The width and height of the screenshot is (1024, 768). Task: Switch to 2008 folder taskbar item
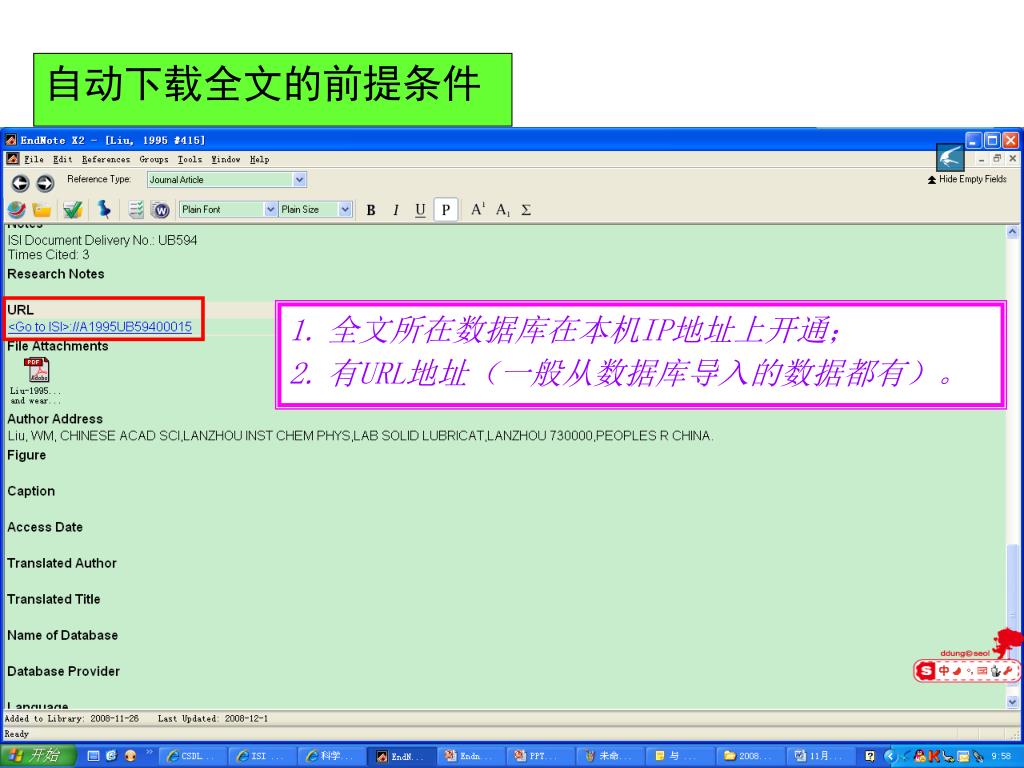pos(750,756)
